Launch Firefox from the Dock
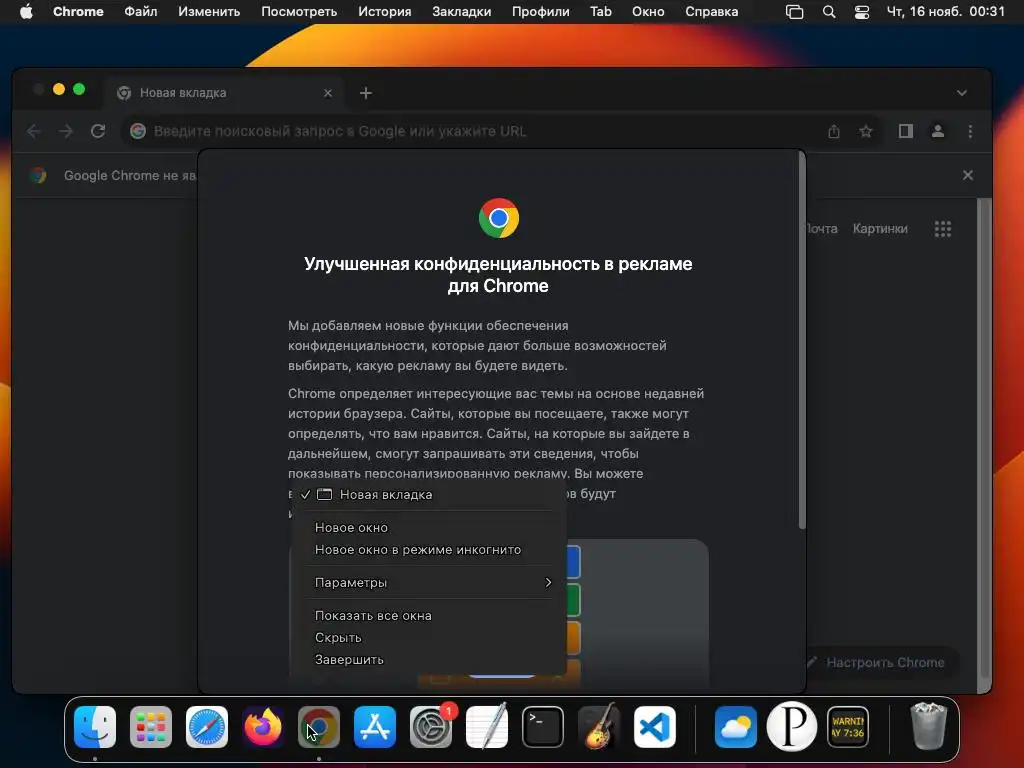Screen dimensions: 1024x768 tap(263, 727)
